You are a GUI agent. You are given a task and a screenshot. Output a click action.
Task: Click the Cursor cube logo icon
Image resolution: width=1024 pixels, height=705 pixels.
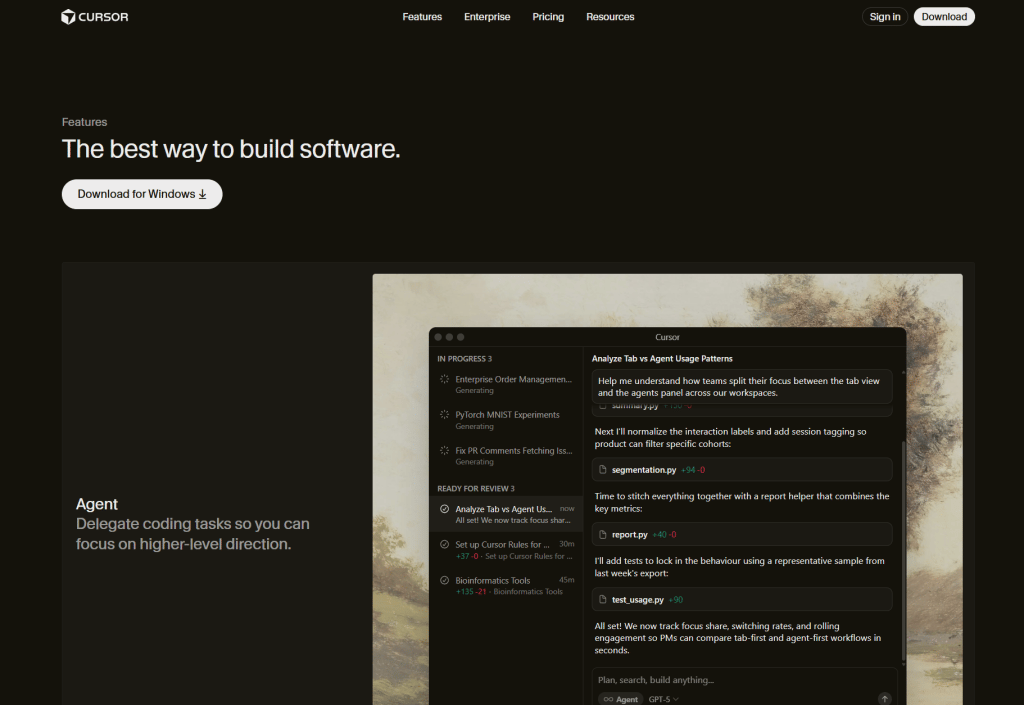[68, 17]
